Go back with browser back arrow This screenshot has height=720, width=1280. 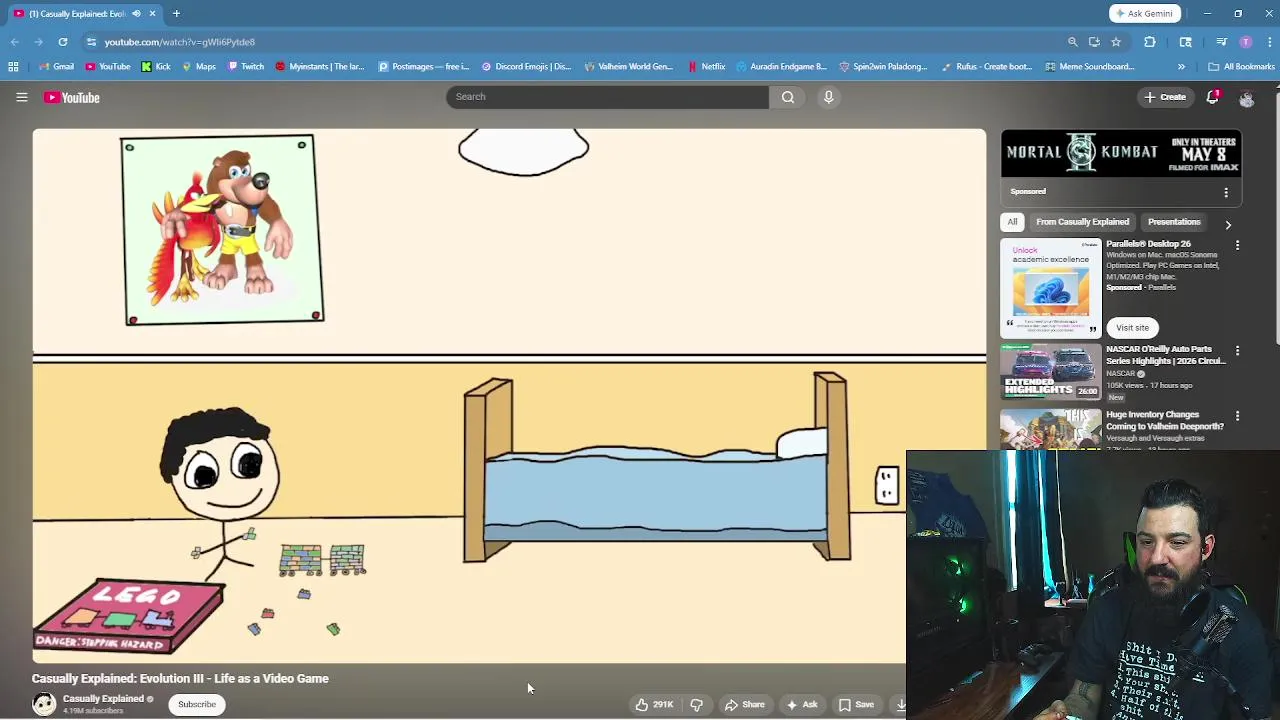tap(14, 42)
